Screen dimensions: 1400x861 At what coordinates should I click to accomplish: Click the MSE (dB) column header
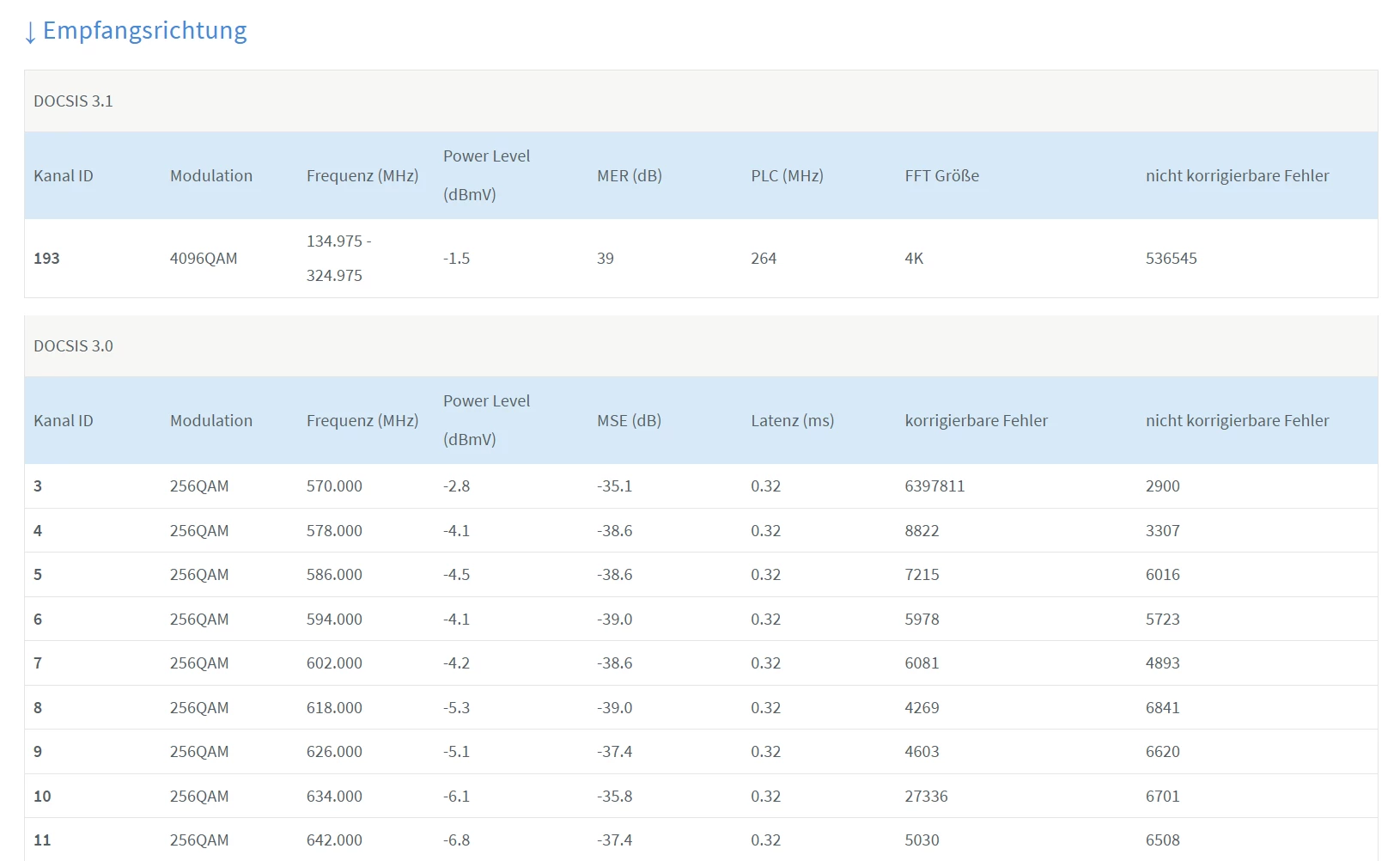click(629, 421)
